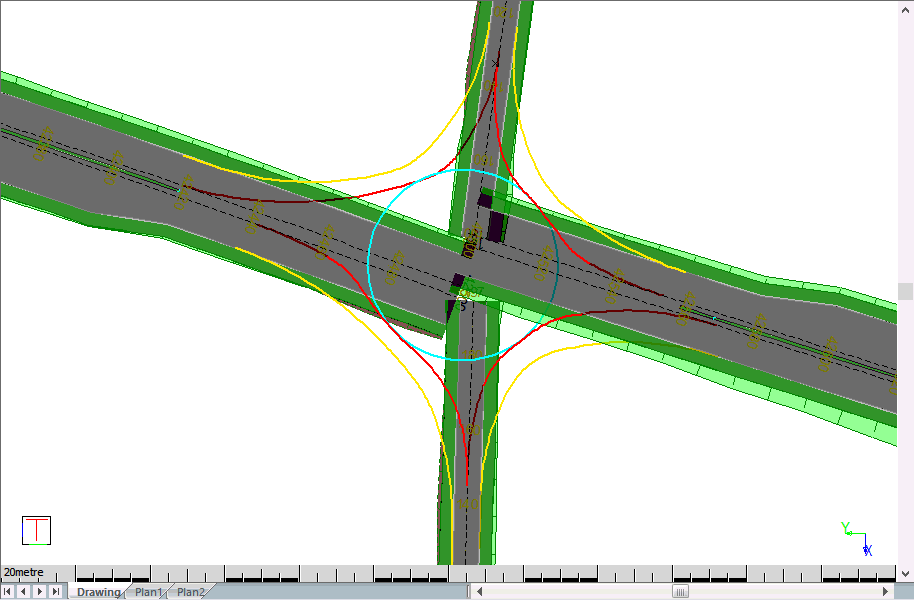The width and height of the screenshot is (914, 601).
Task: Click the XY axis orientation indicator
Action: coord(856,538)
